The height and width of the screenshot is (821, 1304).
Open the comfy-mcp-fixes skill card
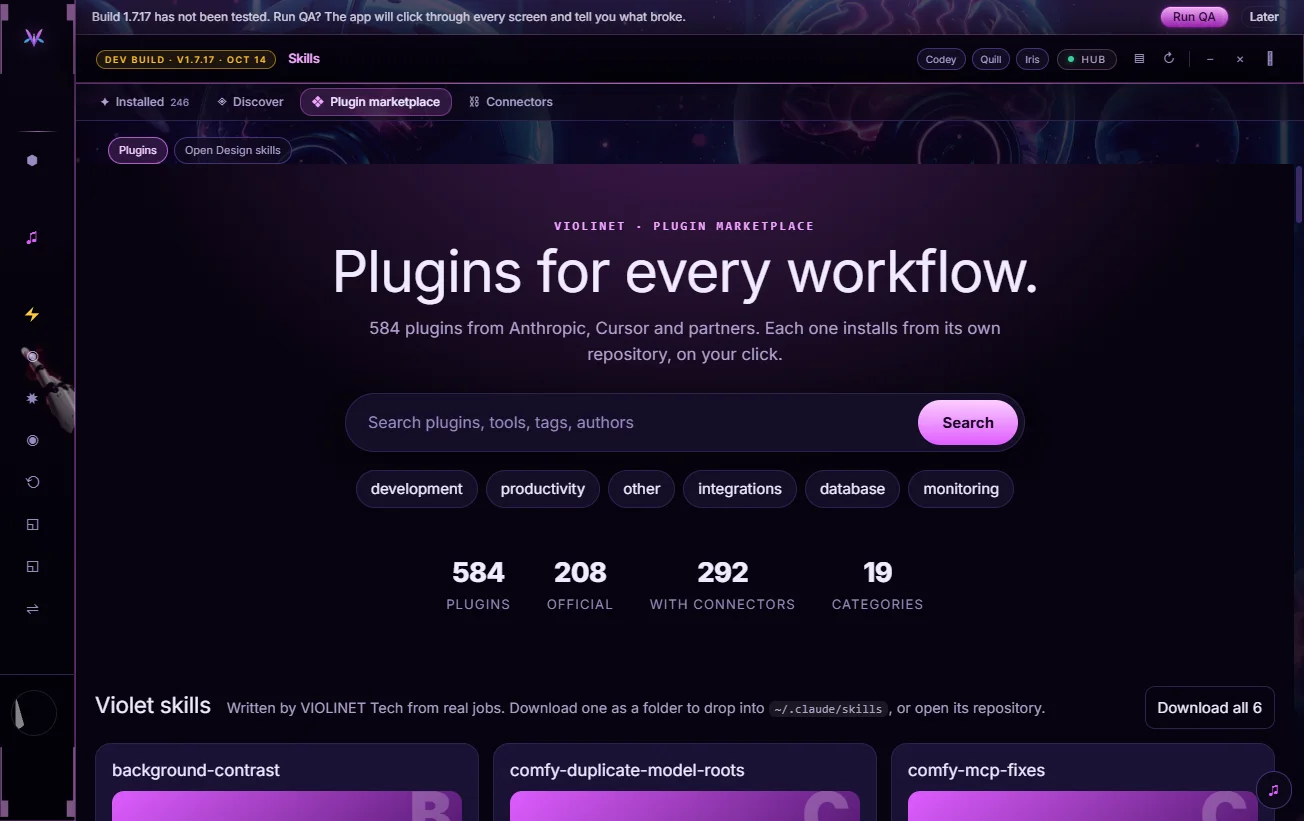click(1083, 782)
